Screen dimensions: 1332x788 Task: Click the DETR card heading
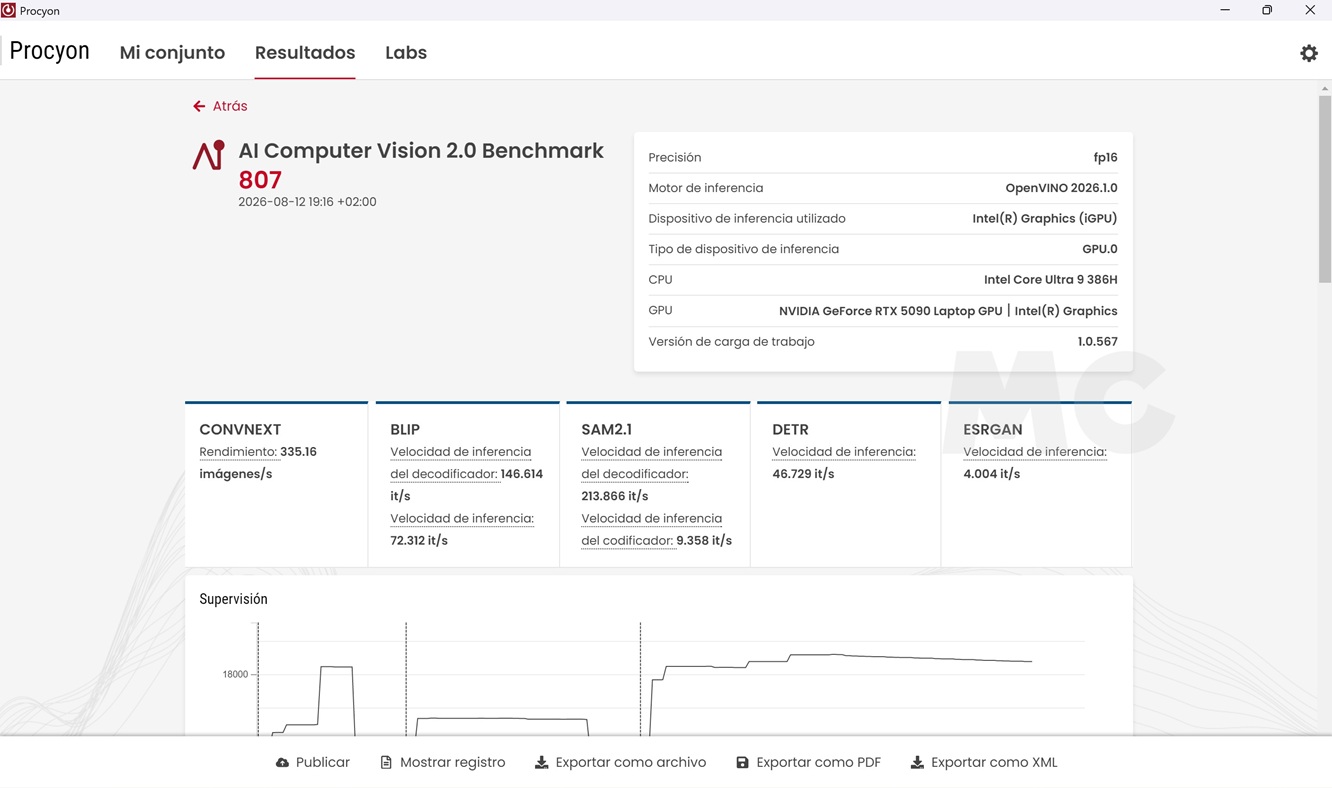pyautogui.click(x=790, y=430)
